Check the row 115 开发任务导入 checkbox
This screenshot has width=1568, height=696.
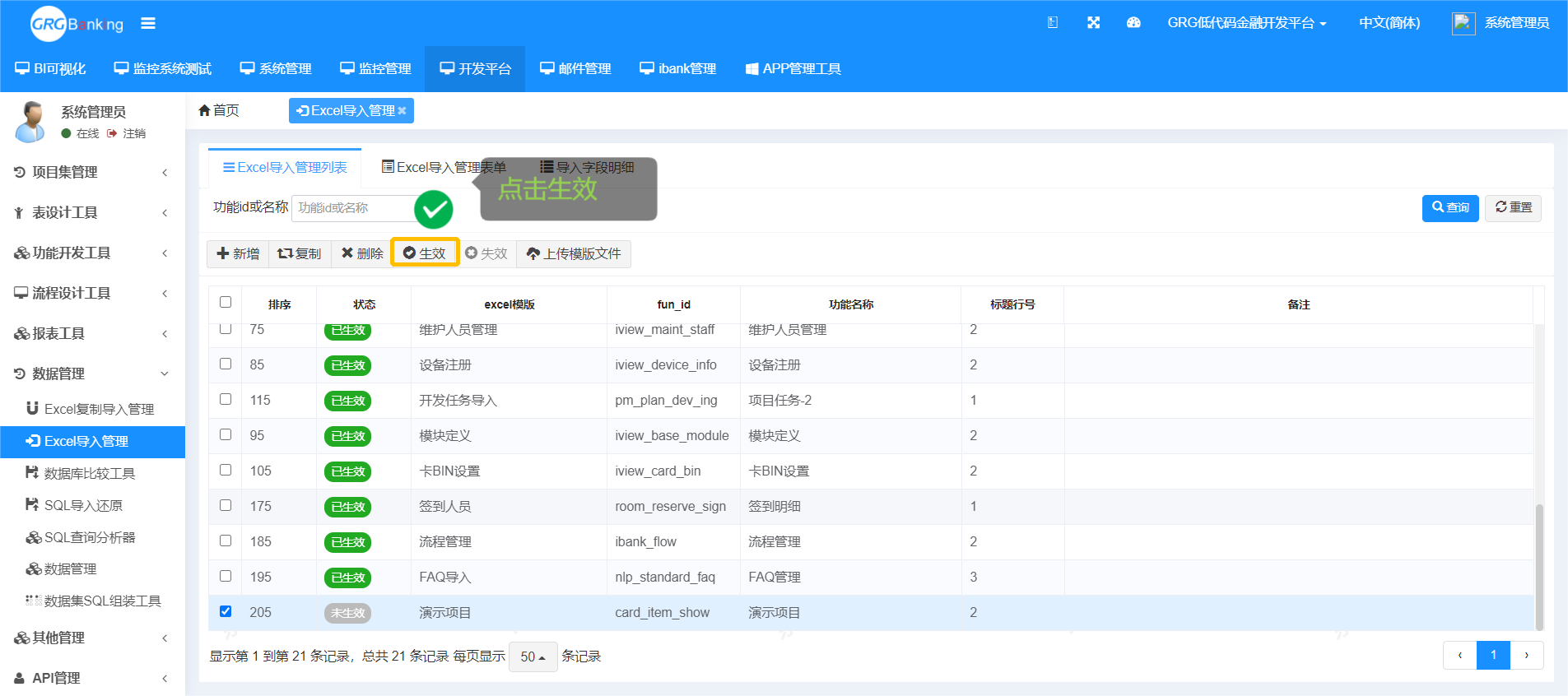pos(226,399)
